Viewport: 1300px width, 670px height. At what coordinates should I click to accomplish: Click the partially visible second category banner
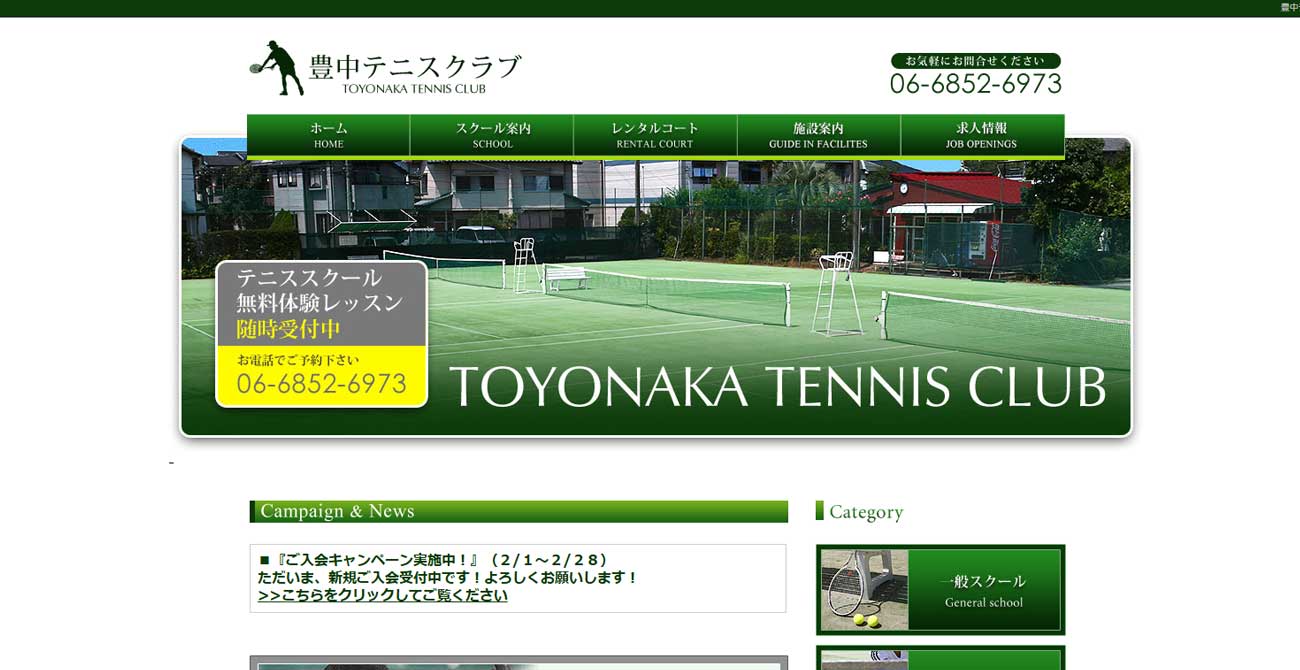(x=940, y=659)
